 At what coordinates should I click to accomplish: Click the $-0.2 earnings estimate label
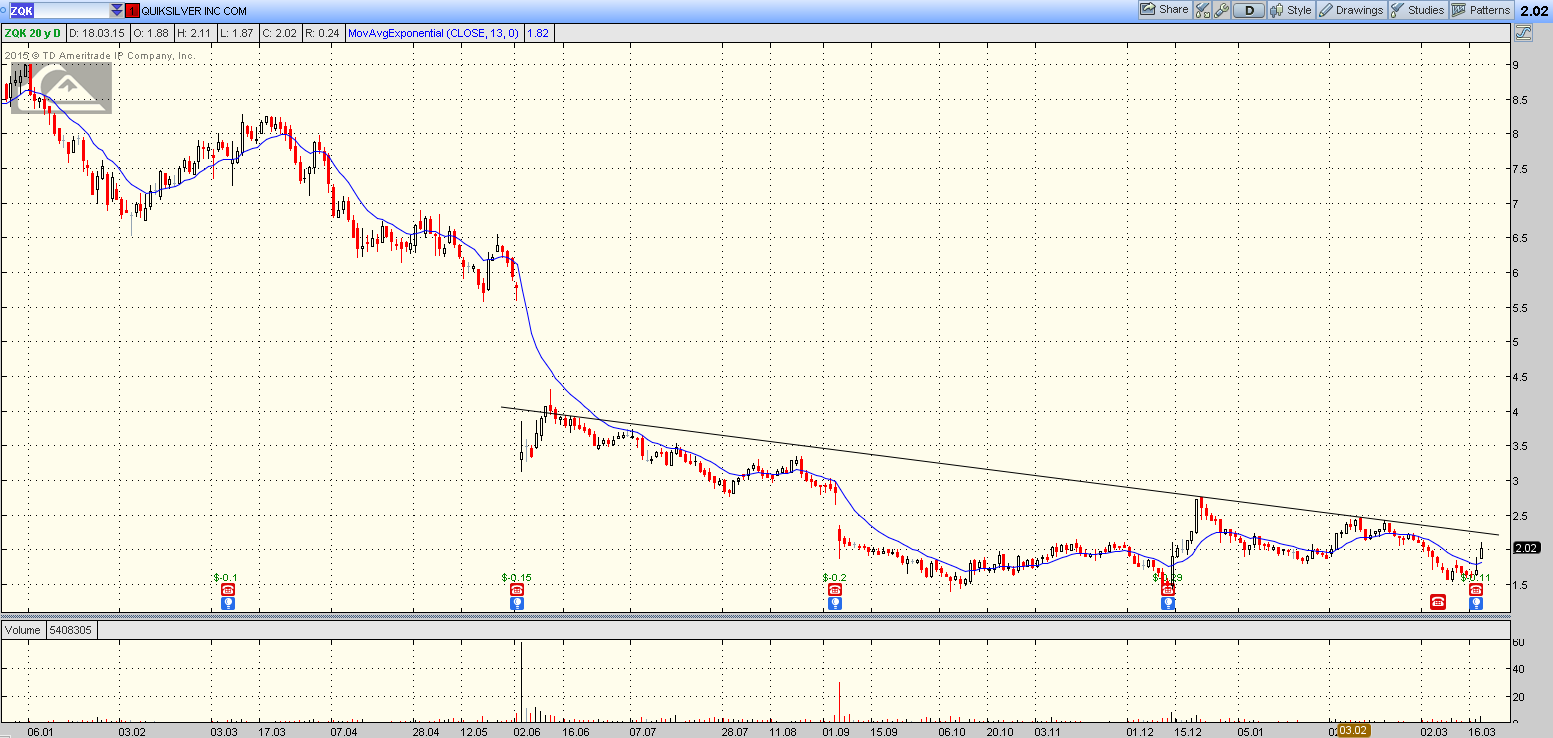[x=834, y=577]
